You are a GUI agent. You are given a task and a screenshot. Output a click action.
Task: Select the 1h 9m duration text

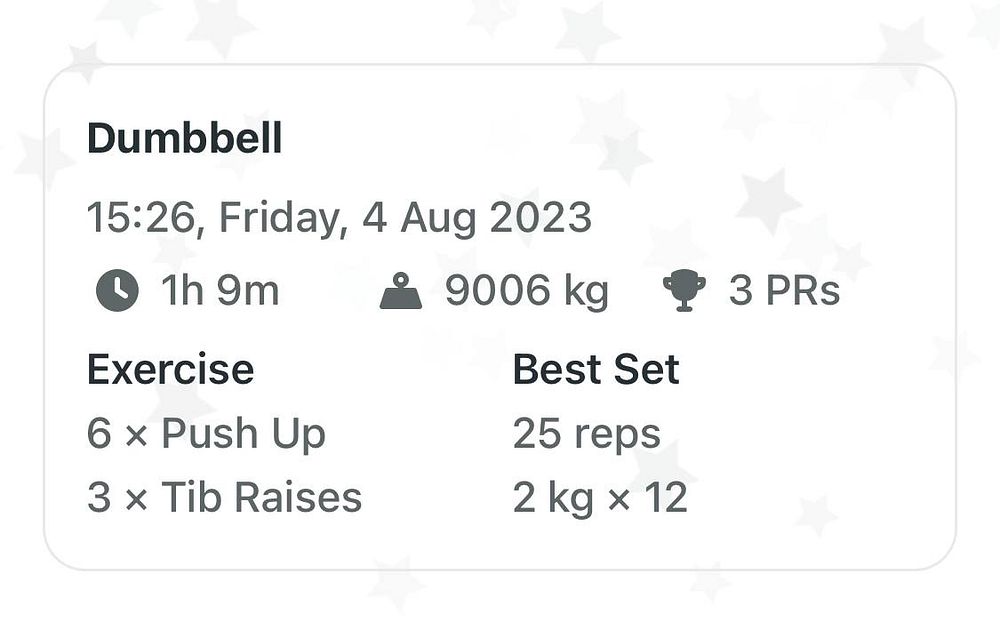[x=220, y=291]
